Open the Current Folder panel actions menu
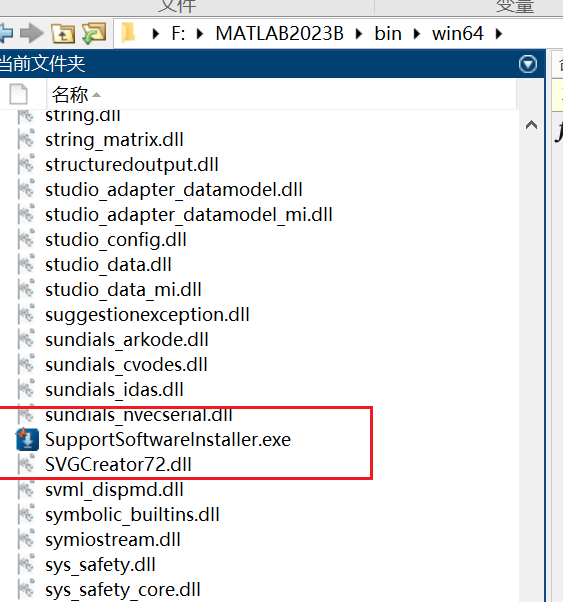Image resolution: width=563 pixels, height=602 pixels. coord(528,64)
